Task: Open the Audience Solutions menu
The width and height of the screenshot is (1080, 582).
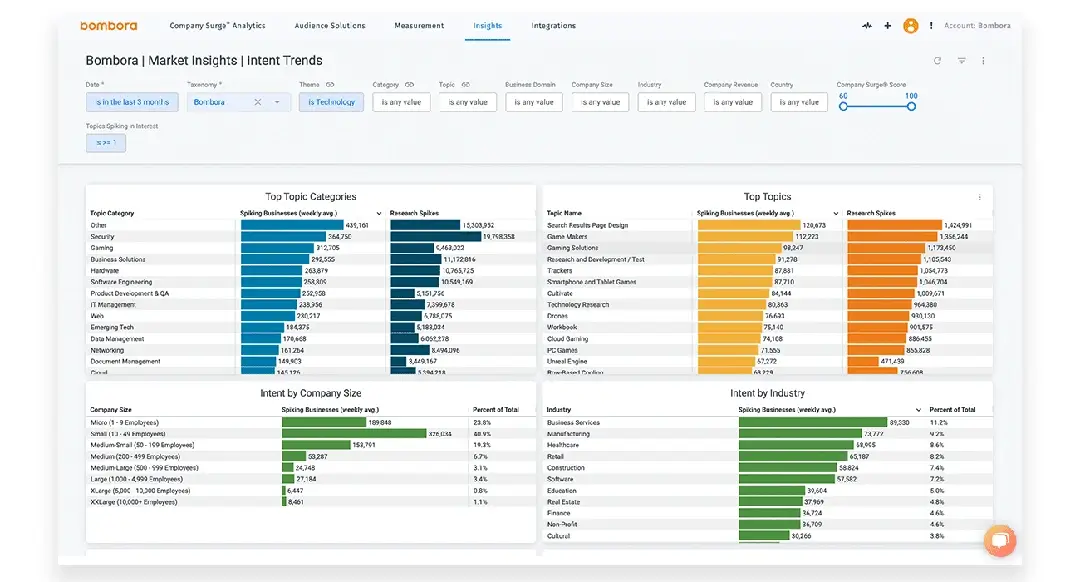Action: pyautogui.click(x=330, y=25)
